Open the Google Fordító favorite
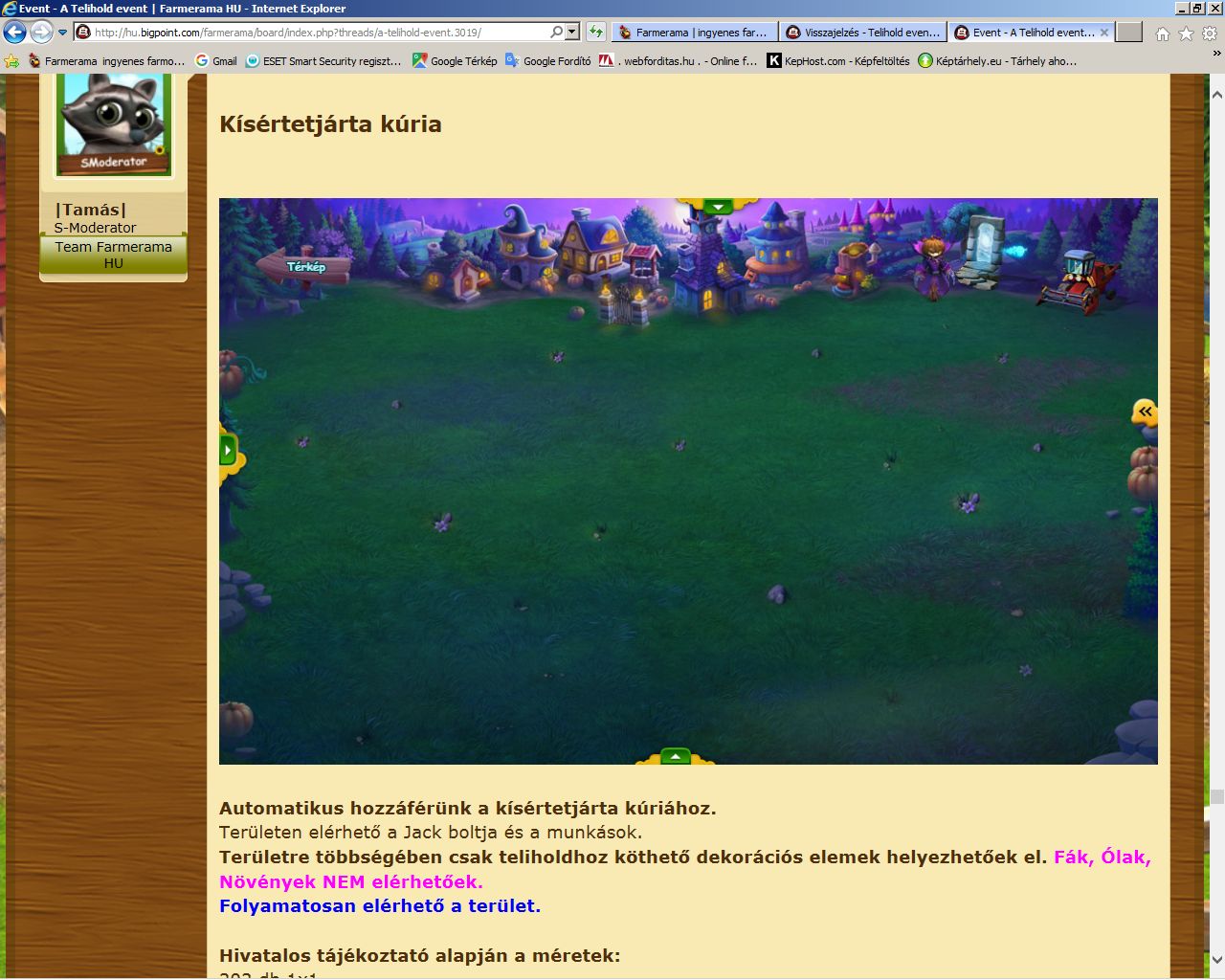The image size is (1225, 980). [x=547, y=60]
